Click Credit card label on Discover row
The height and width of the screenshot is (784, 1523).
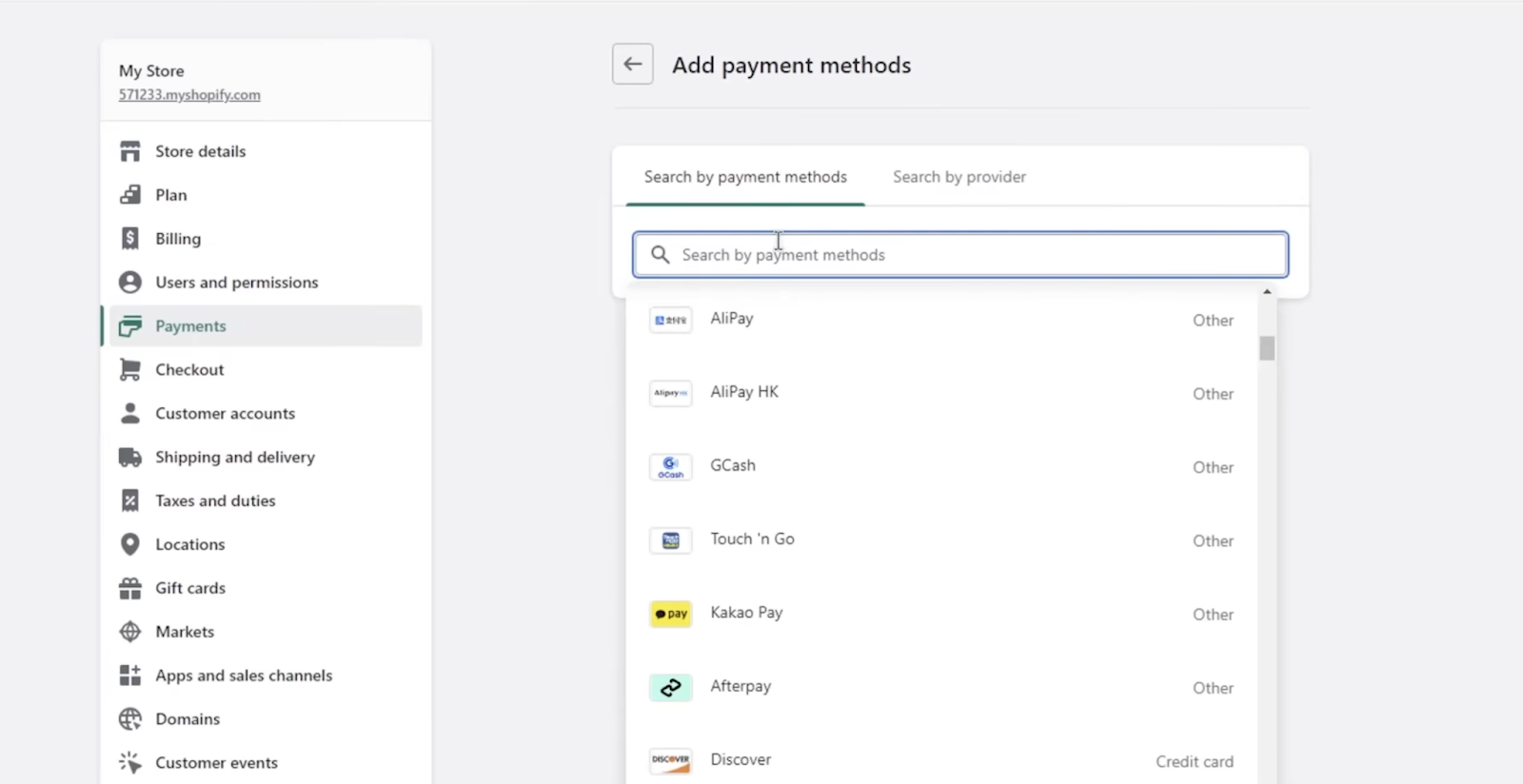(x=1195, y=762)
